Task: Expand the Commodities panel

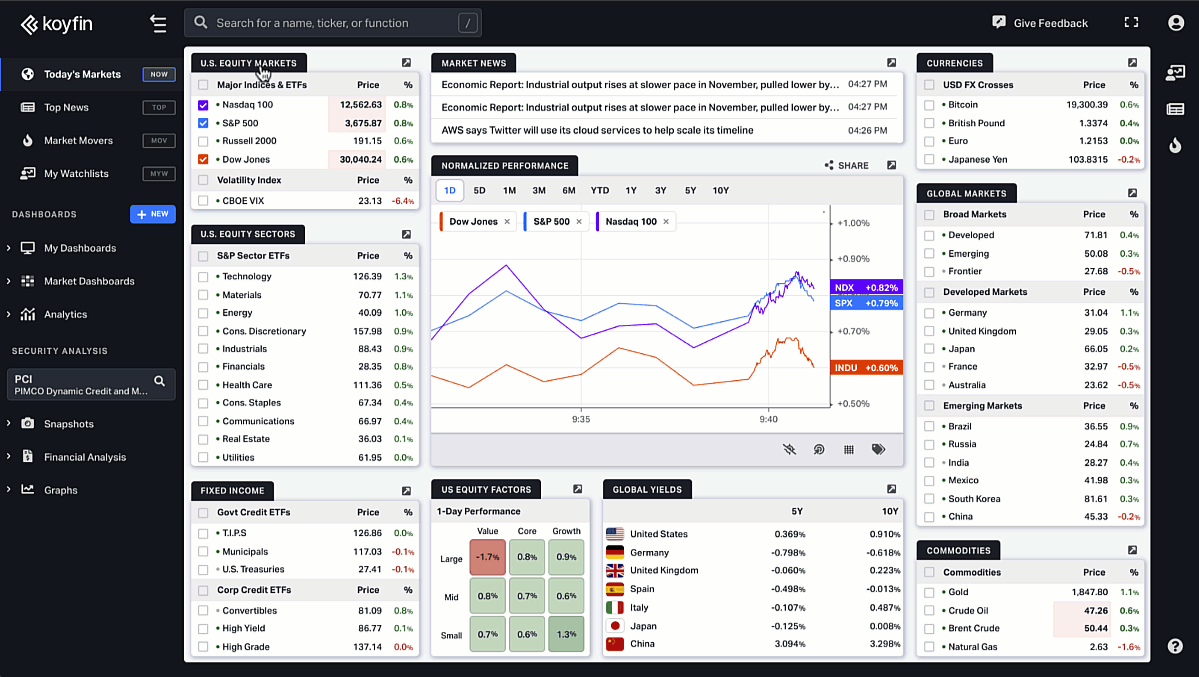Action: click(x=1132, y=550)
